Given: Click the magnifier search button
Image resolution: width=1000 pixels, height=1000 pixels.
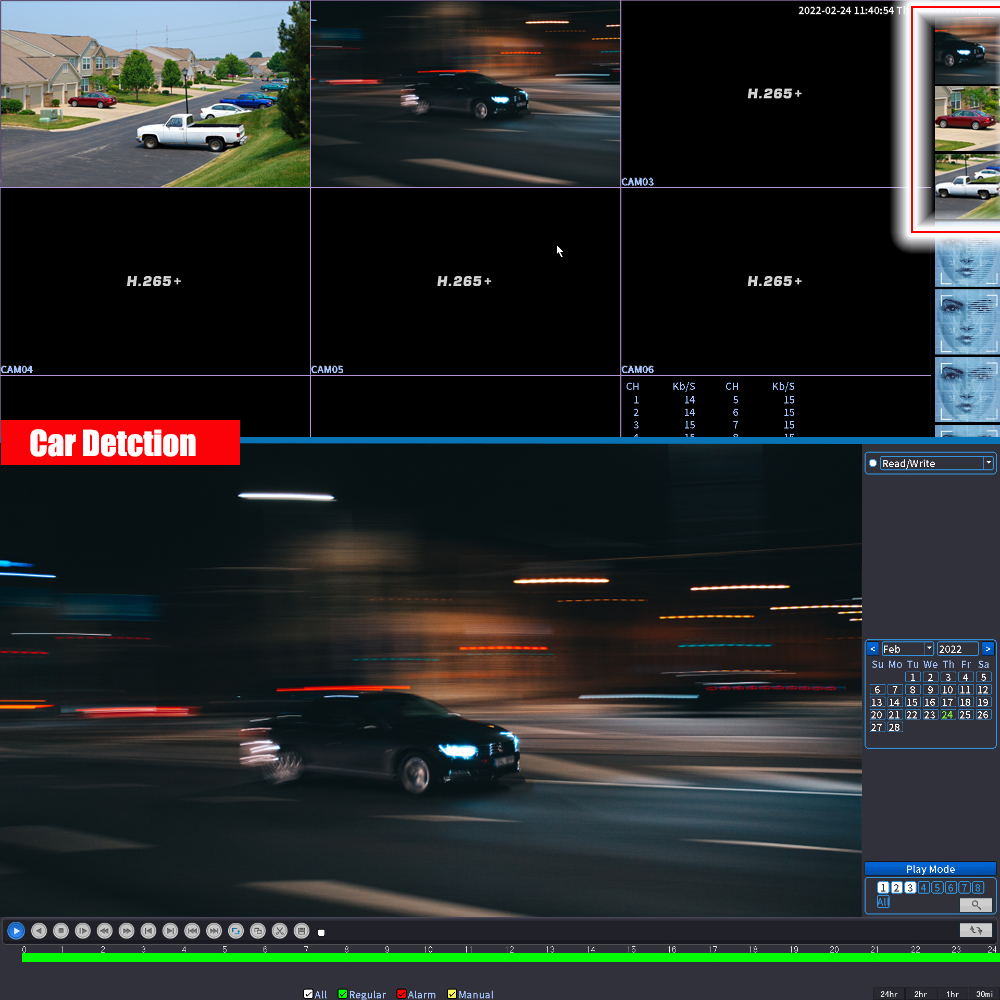Looking at the screenshot, I should (x=976, y=904).
